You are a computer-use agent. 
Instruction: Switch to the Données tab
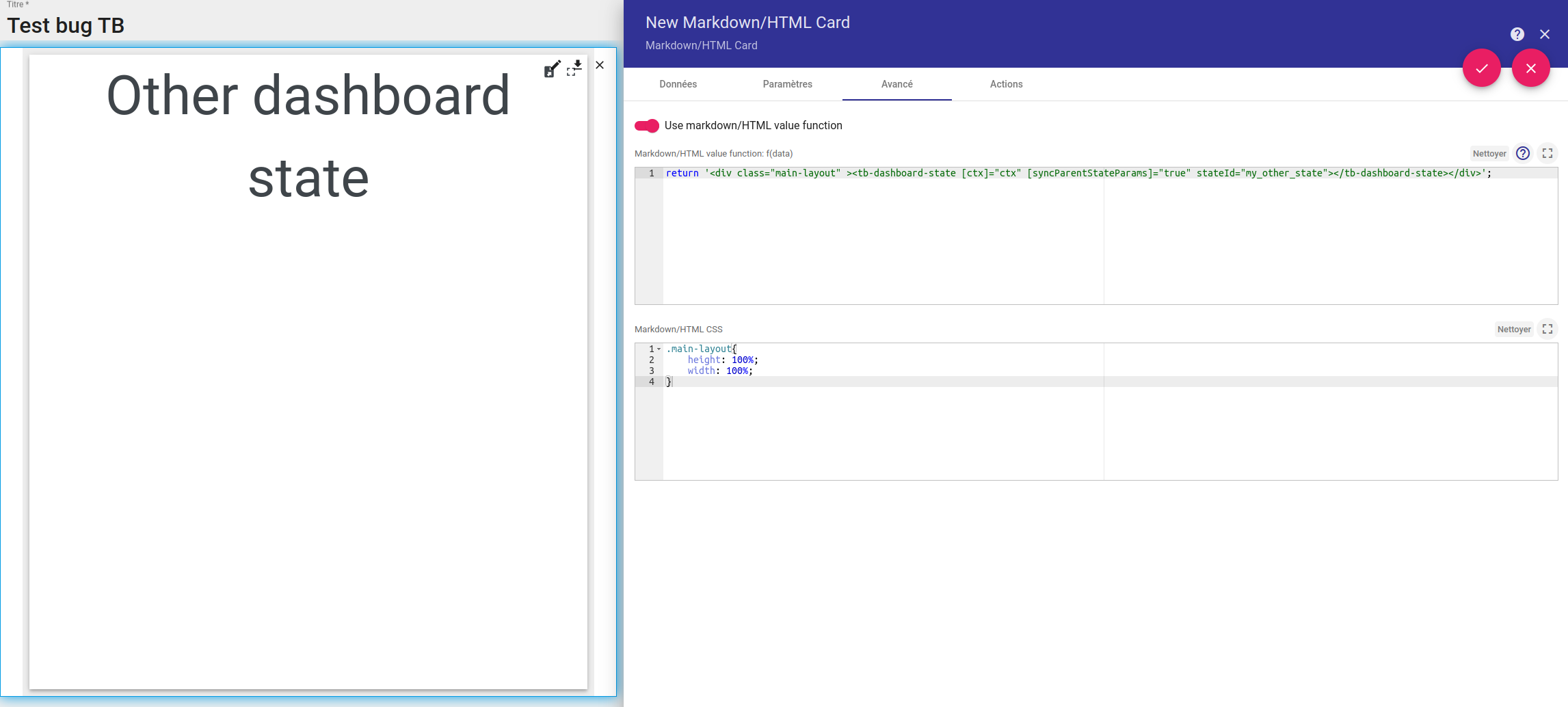[678, 84]
